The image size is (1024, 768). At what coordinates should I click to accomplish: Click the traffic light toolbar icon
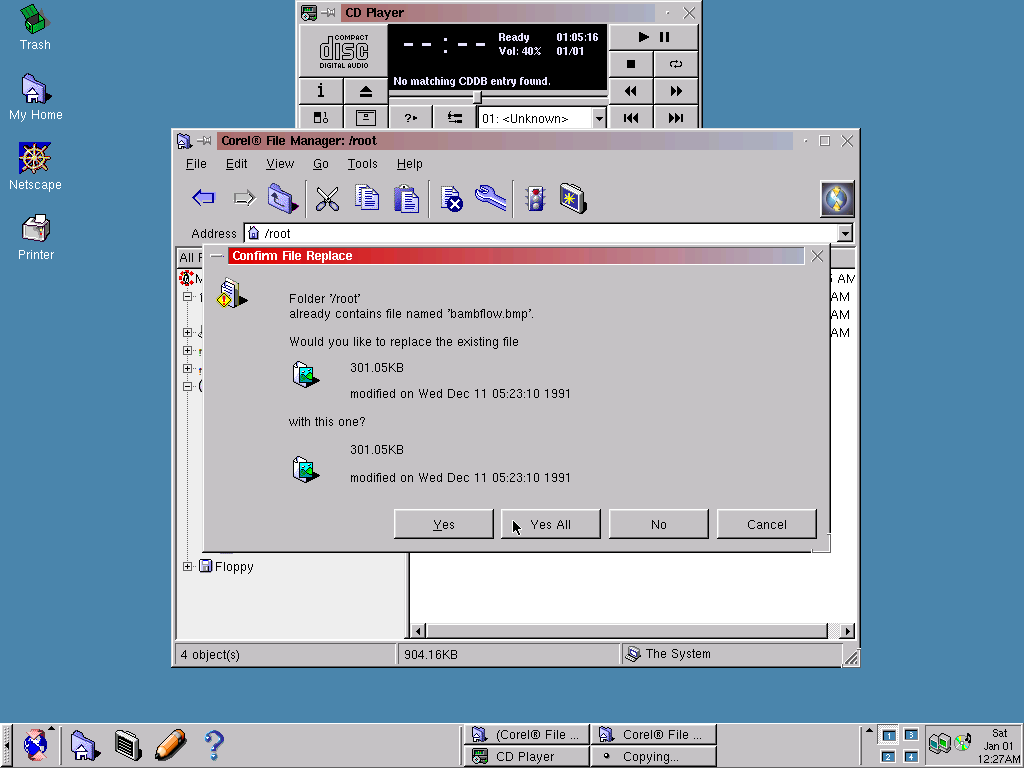535,198
